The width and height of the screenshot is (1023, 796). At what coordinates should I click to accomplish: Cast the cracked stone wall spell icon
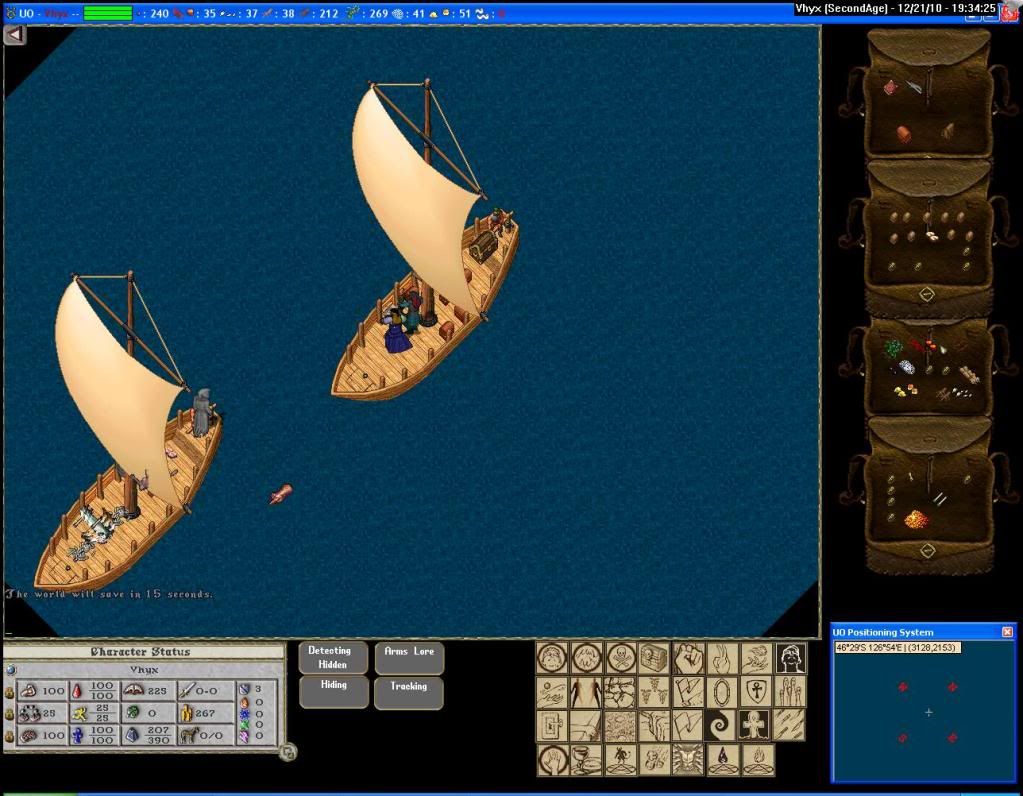[x=620, y=692]
